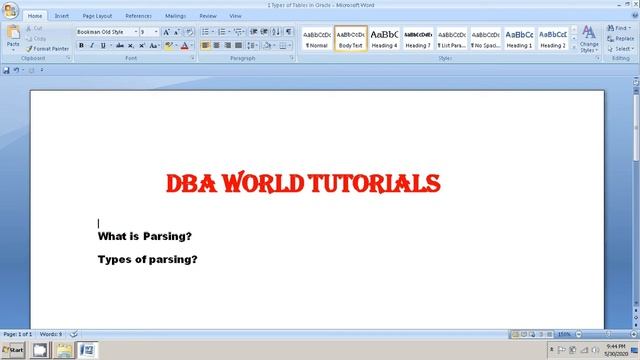This screenshot has height=360, width=640.
Task: Open the Numbering list dropdown
Action: point(229,32)
